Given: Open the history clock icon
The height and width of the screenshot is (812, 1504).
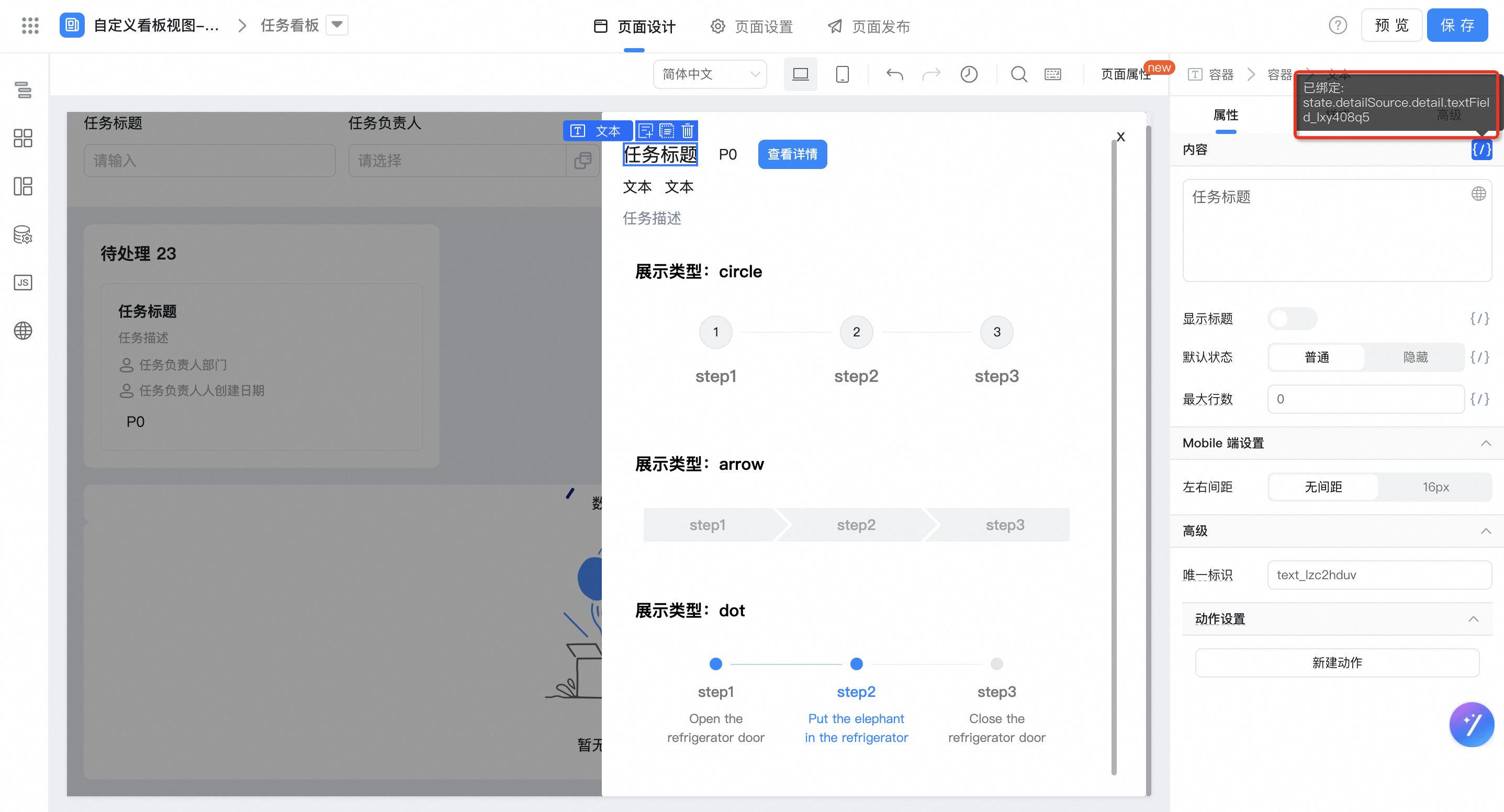Looking at the screenshot, I should click(969, 74).
